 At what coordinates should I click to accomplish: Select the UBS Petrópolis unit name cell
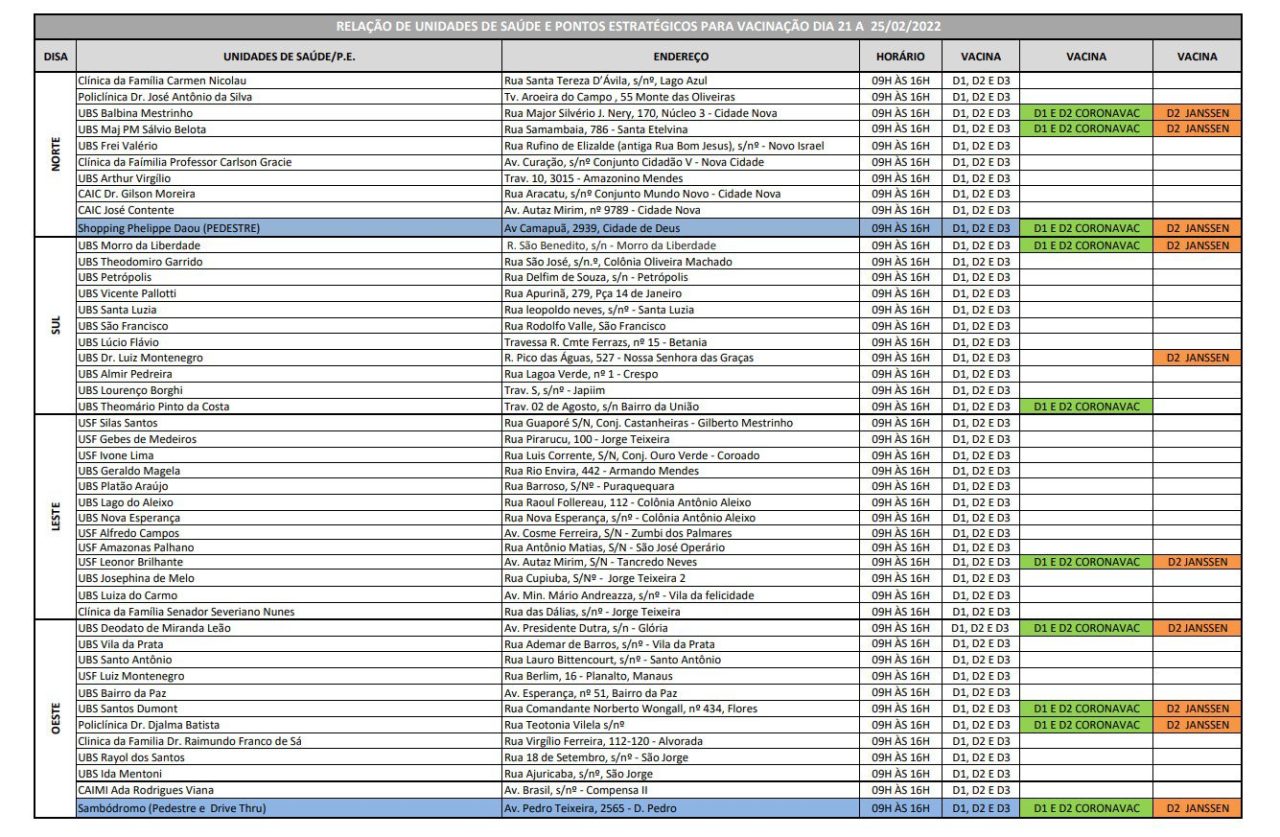(x=288, y=277)
